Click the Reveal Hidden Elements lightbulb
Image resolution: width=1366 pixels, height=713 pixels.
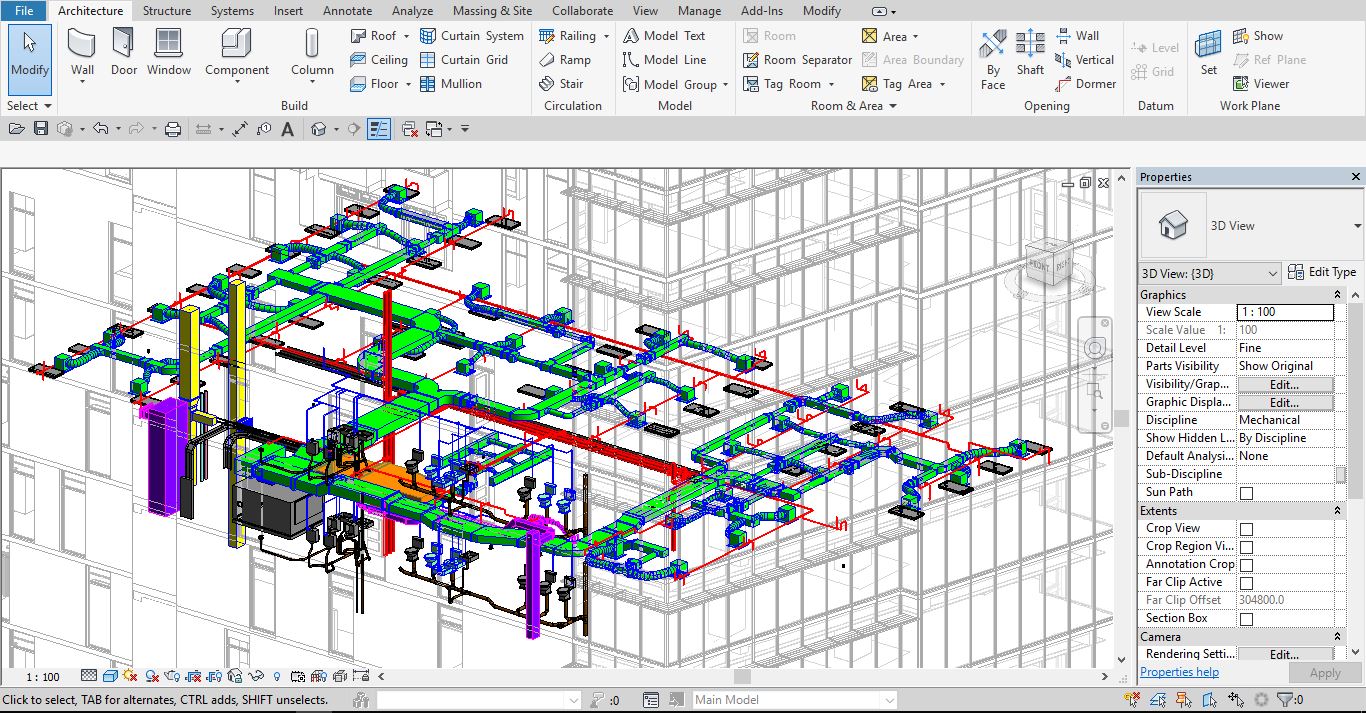277,677
